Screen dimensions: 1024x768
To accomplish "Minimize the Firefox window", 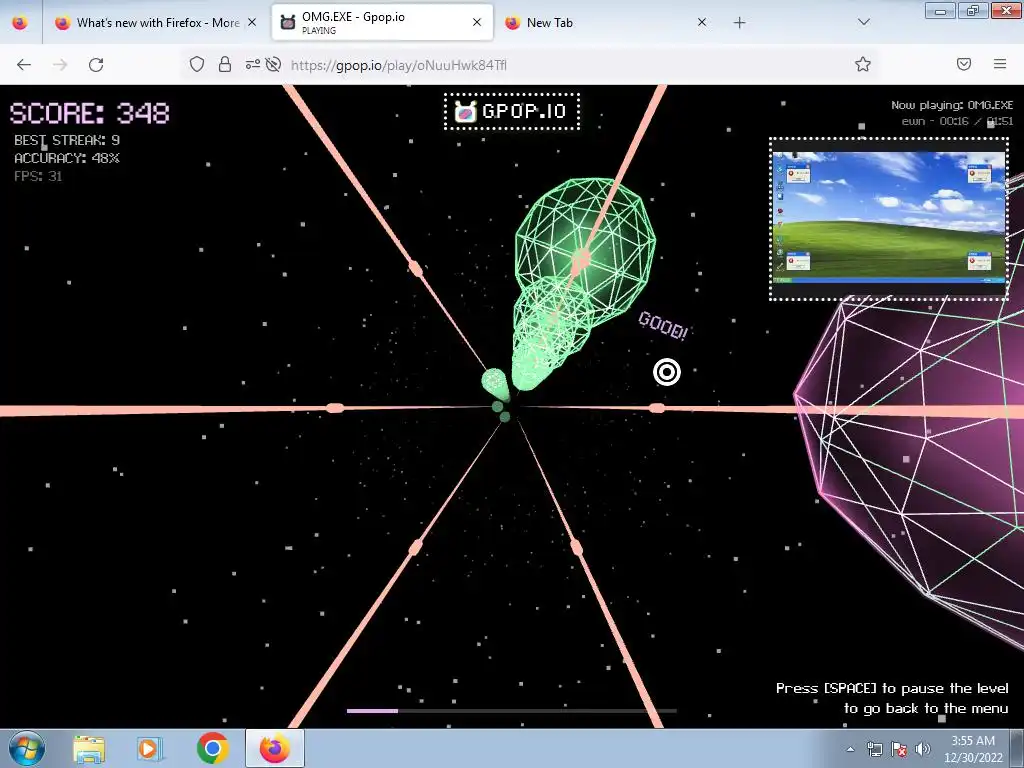I will pyautogui.click(x=940, y=10).
